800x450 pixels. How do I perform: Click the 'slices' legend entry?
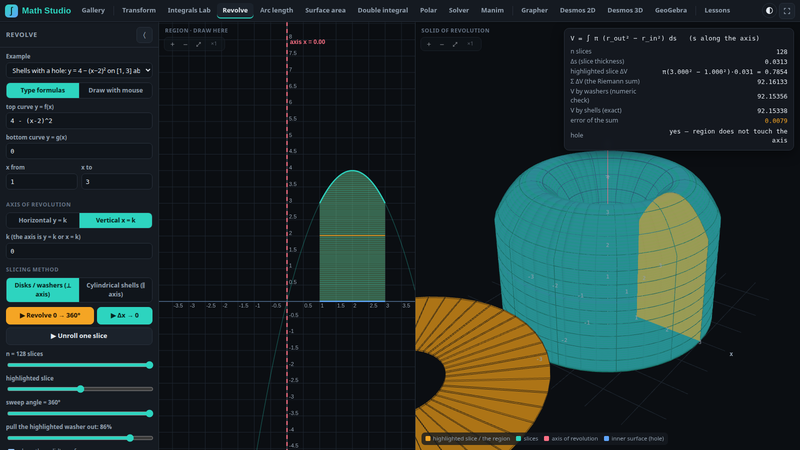click(x=527, y=438)
